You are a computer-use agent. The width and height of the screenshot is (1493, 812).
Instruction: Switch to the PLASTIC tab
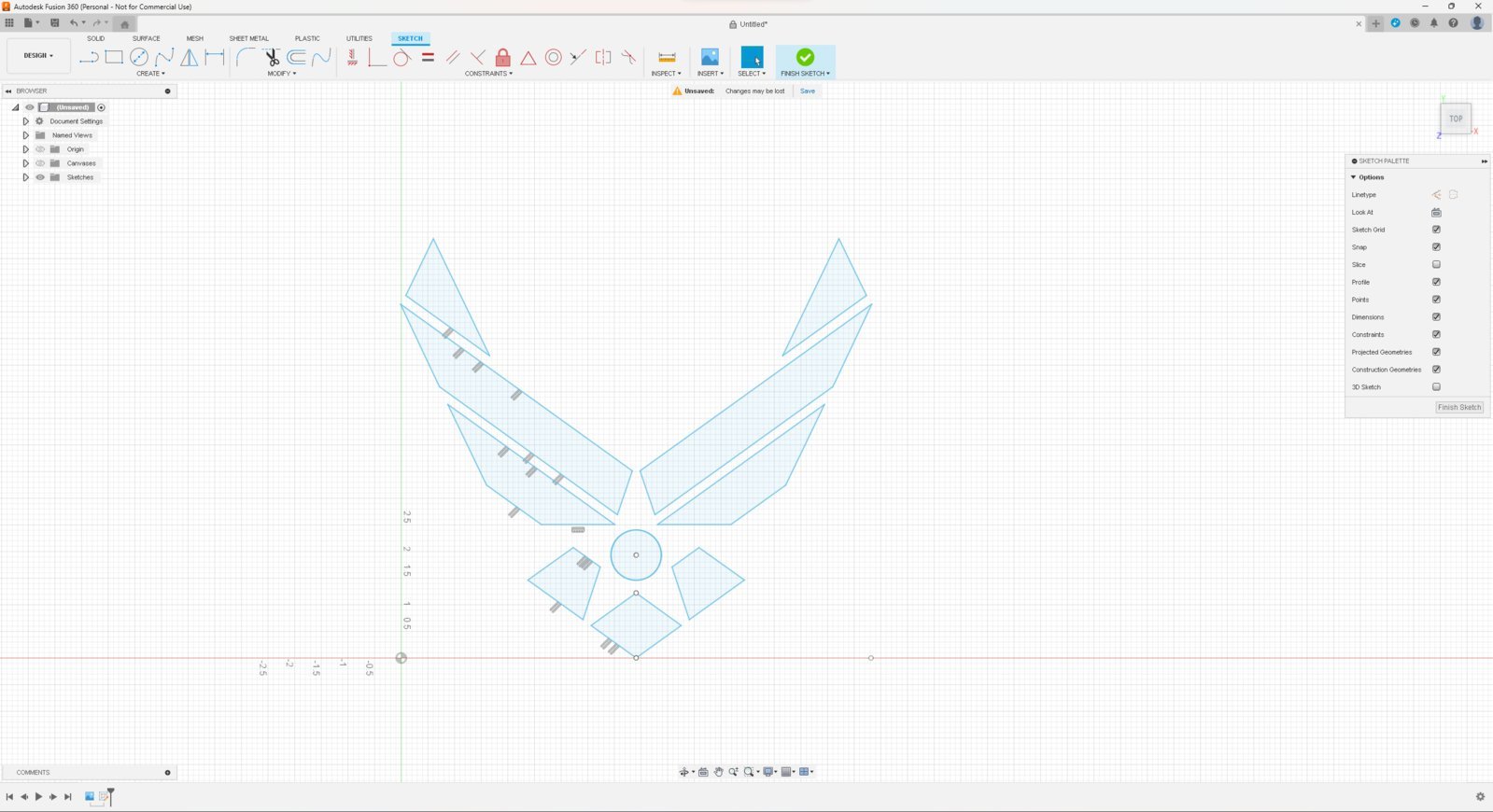[307, 38]
